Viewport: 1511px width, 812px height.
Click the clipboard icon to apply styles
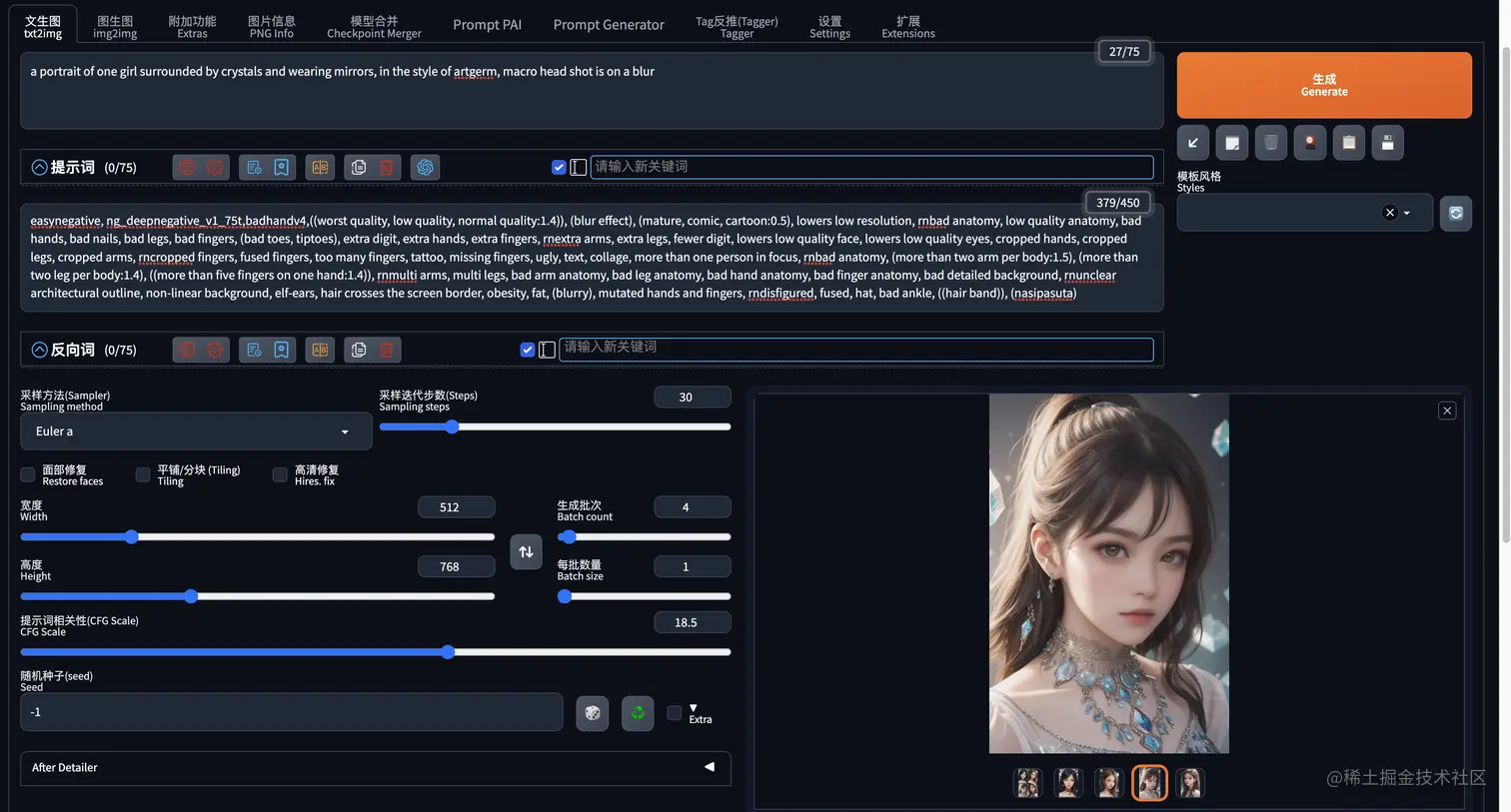(x=1349, y=143)
